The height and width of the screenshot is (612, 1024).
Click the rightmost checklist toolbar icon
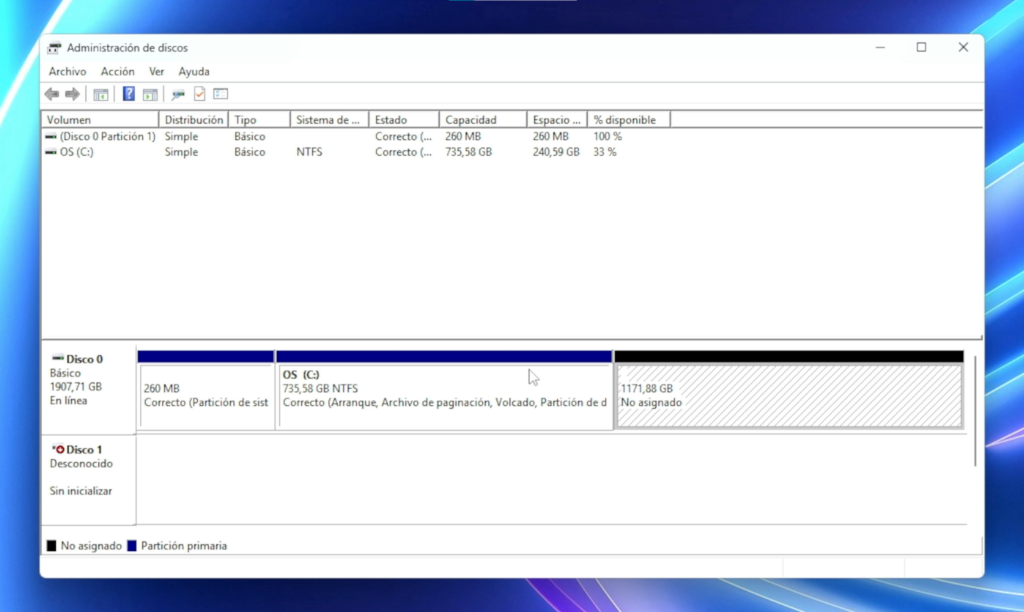220,94
